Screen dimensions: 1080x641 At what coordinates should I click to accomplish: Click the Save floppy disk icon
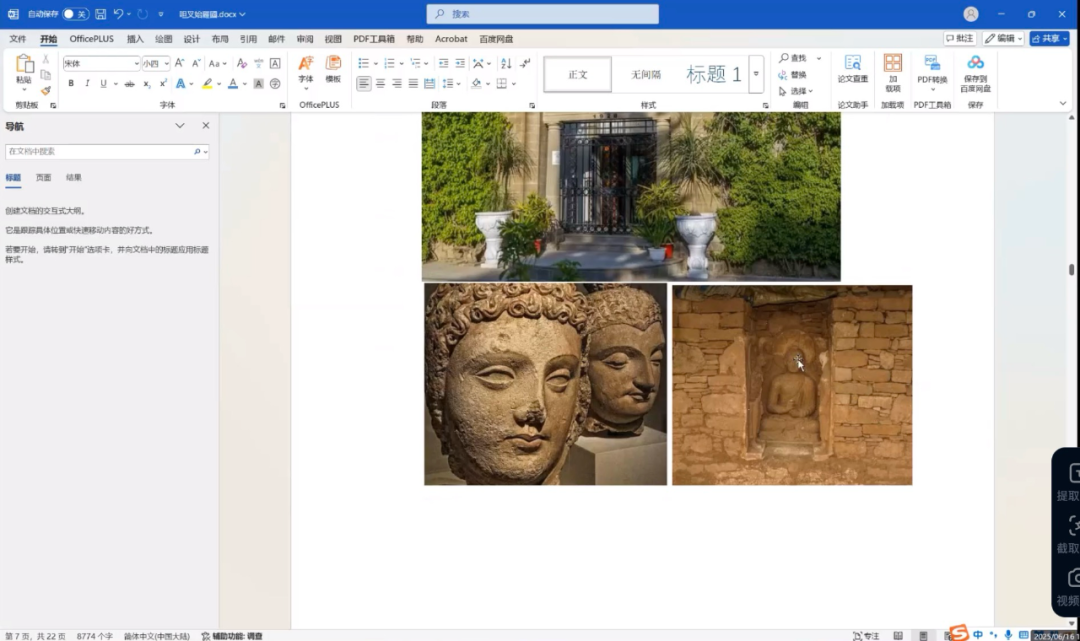100,14
